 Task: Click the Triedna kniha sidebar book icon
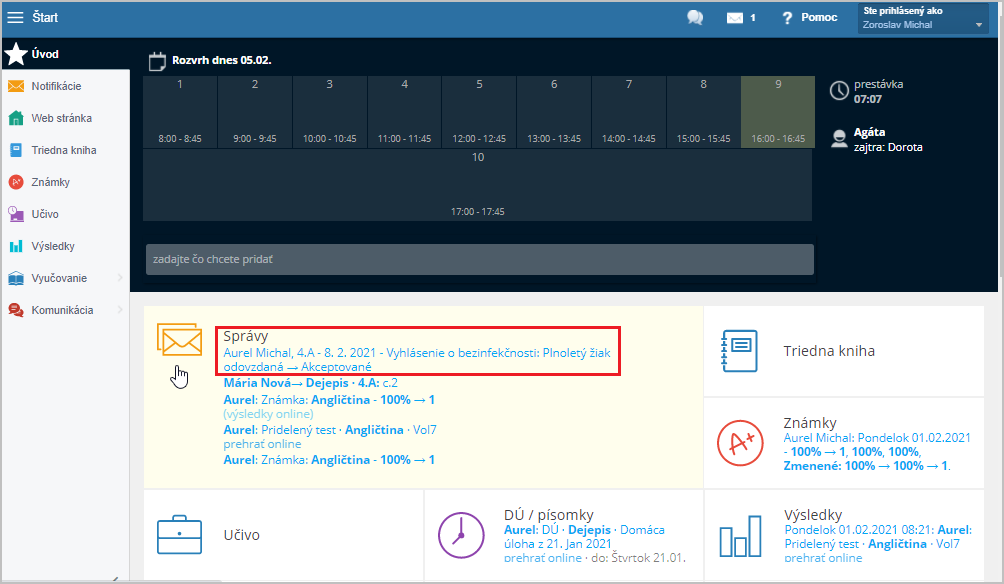tap(16, 150)
